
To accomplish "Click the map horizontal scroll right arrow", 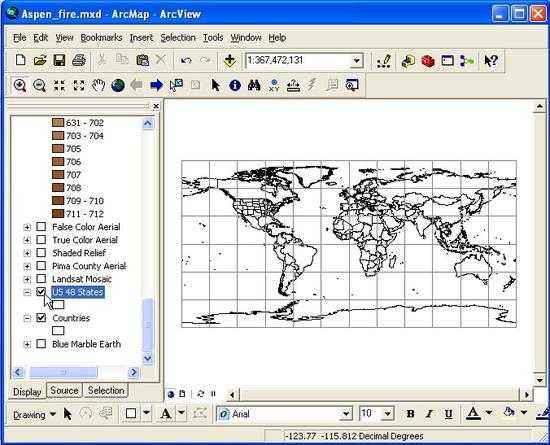I will click(x=527, y=395).
